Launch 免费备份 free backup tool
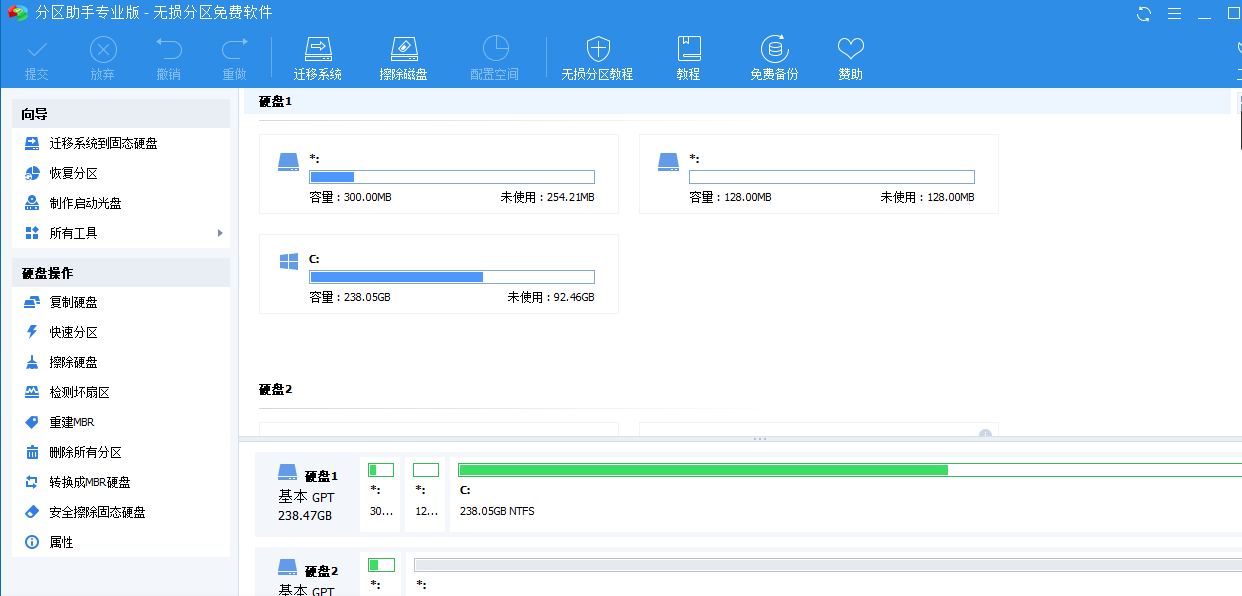The width and height of the screenshot is (1242, 596). (774, 59)
